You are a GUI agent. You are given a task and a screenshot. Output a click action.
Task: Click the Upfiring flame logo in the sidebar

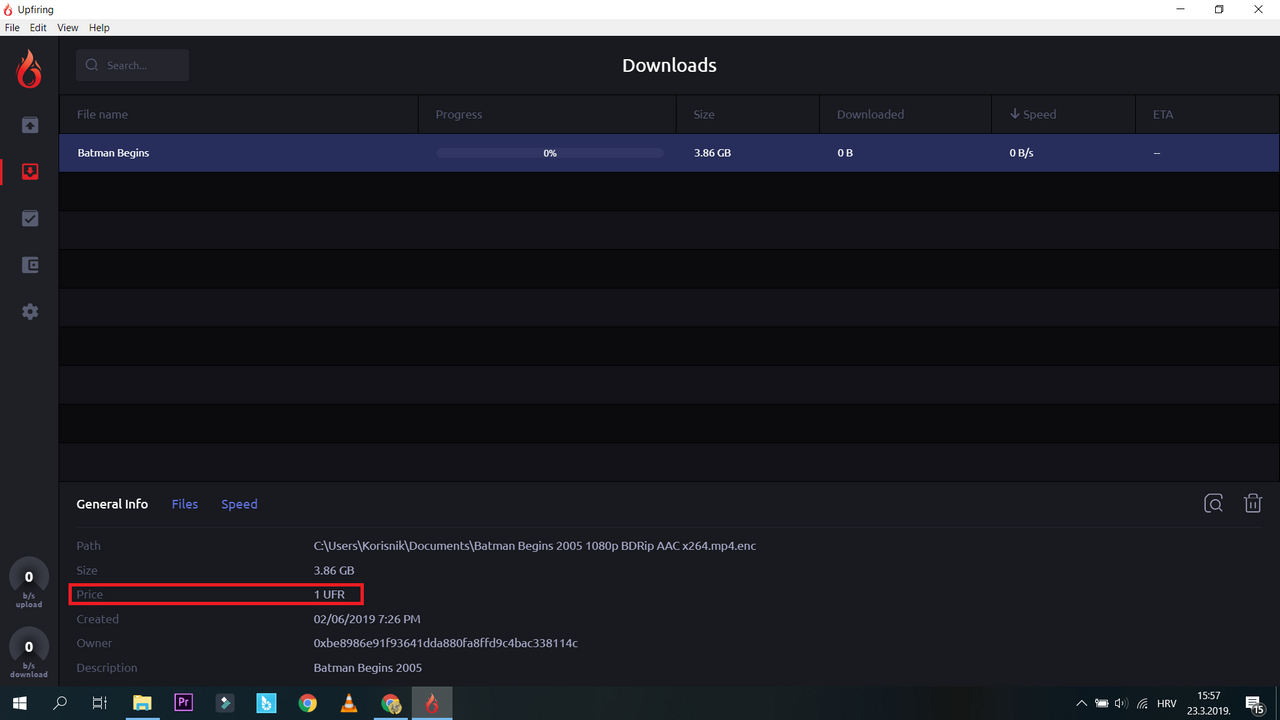coord(30,68)
